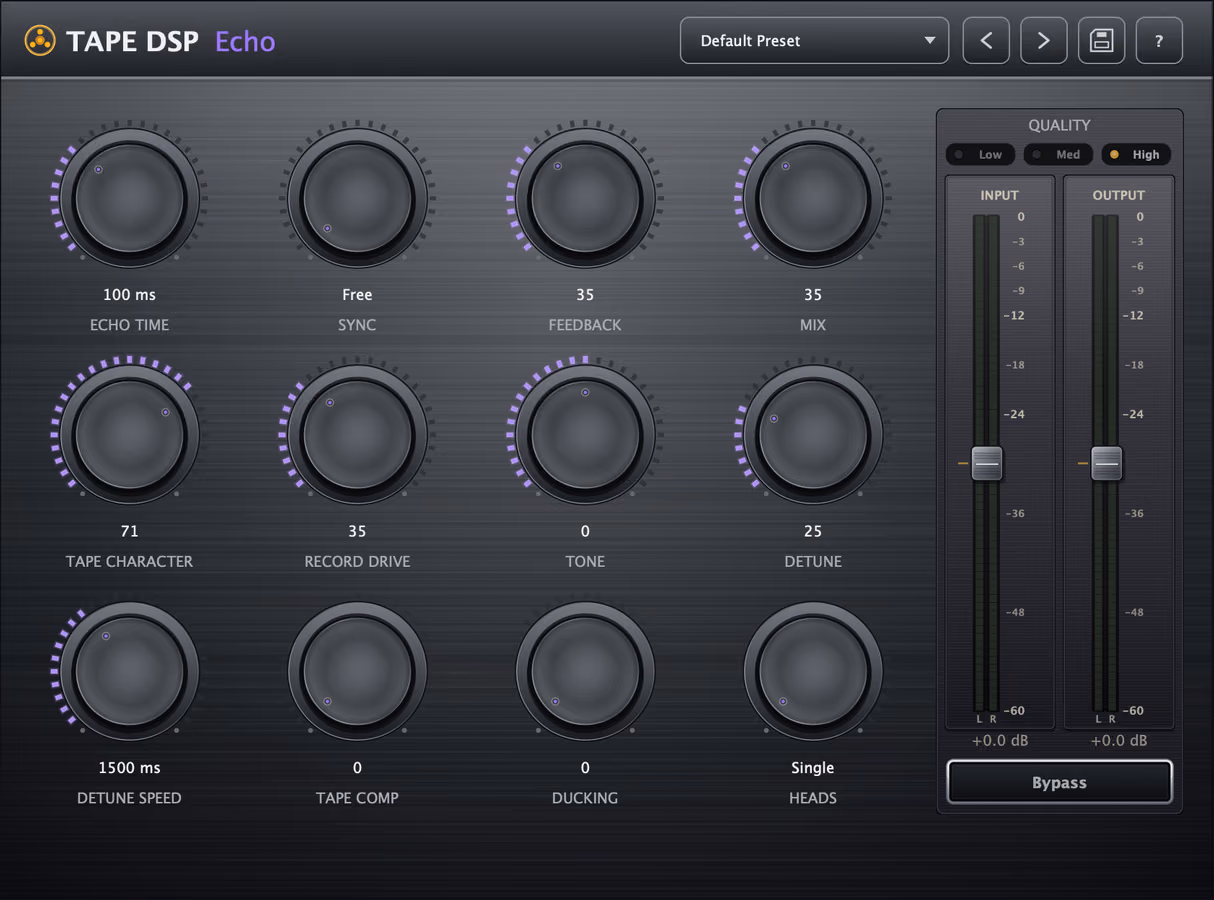
Task: Go to the previous preset arrow
Action: coord(986,41)
